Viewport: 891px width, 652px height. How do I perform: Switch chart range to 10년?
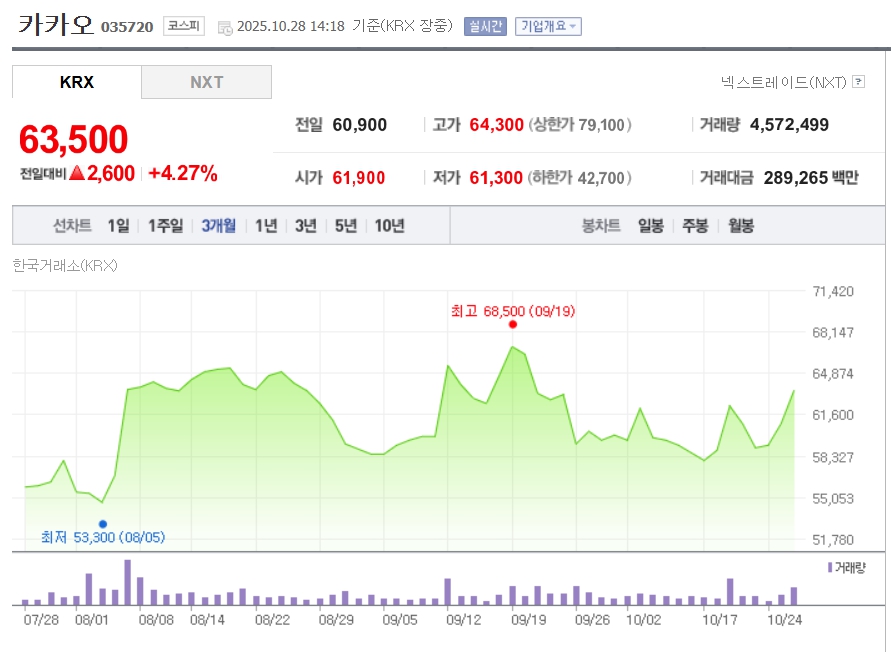tap(389, 226)
